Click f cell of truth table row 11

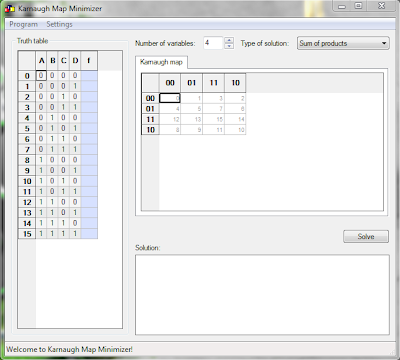pyautogui.click(x=89, y=192)
